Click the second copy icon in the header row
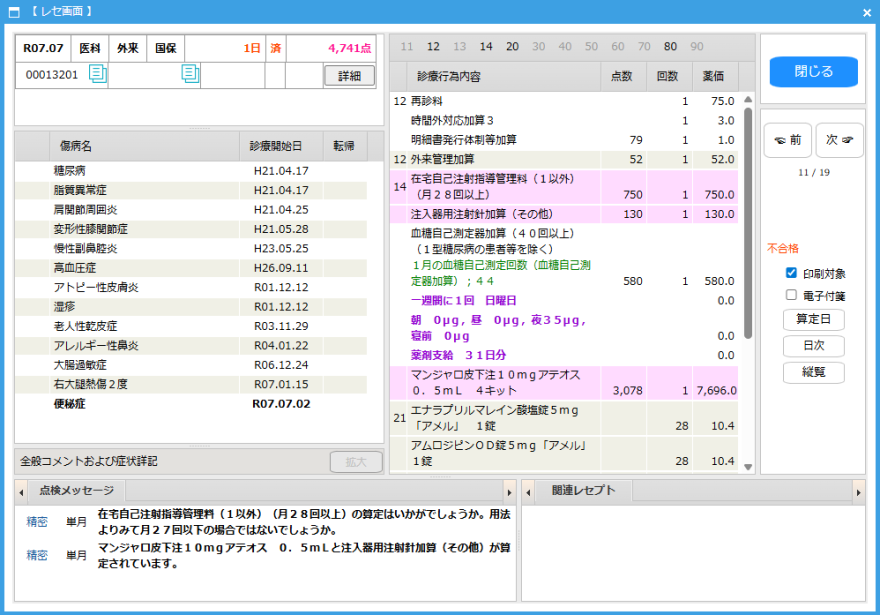 click(x=190, y=74)
